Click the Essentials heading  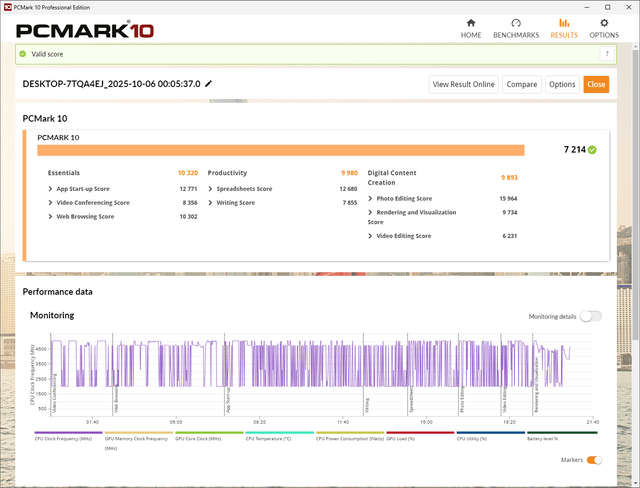(64, 173)
